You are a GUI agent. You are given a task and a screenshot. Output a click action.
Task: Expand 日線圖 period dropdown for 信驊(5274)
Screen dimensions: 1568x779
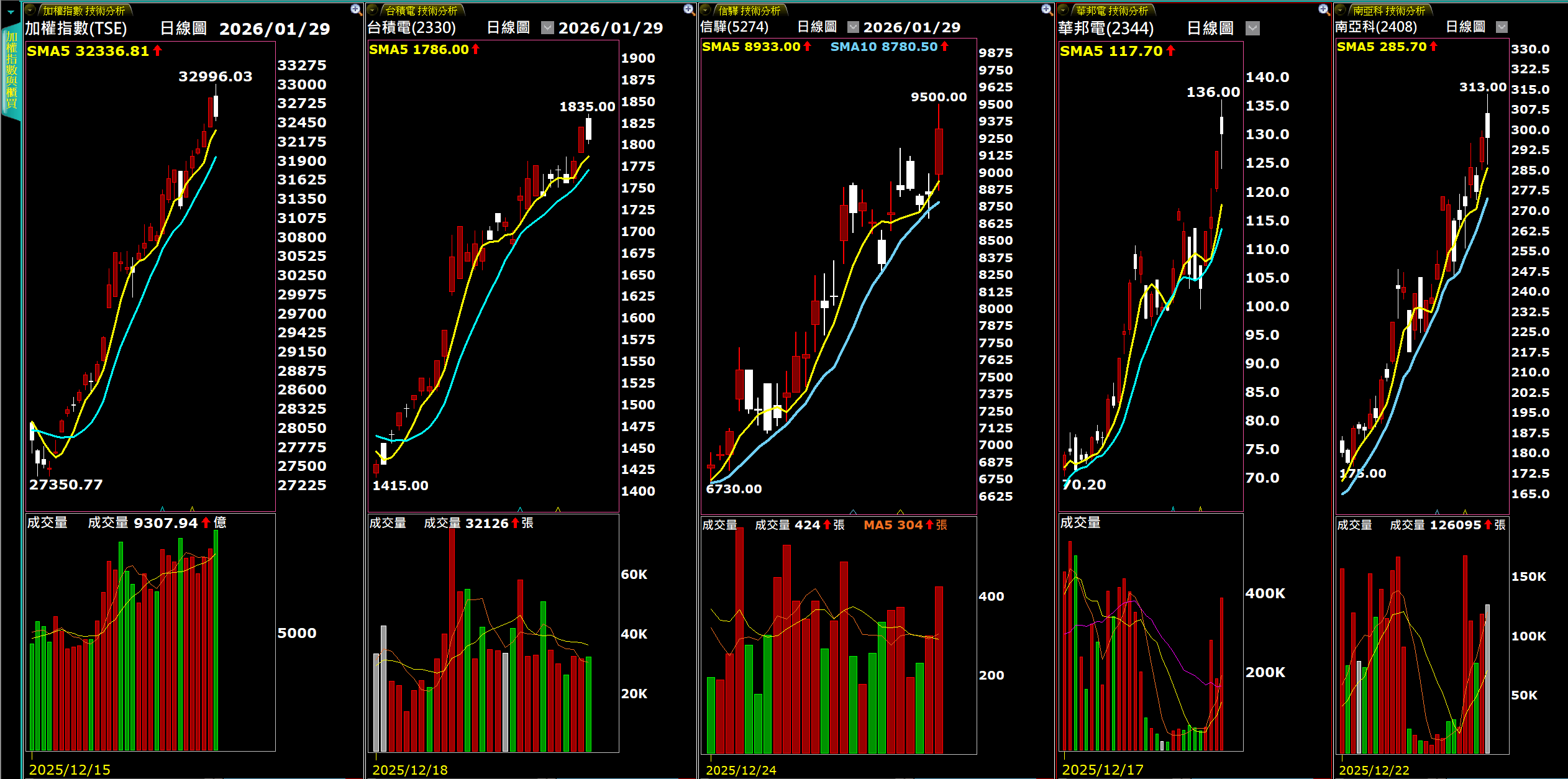853,27
